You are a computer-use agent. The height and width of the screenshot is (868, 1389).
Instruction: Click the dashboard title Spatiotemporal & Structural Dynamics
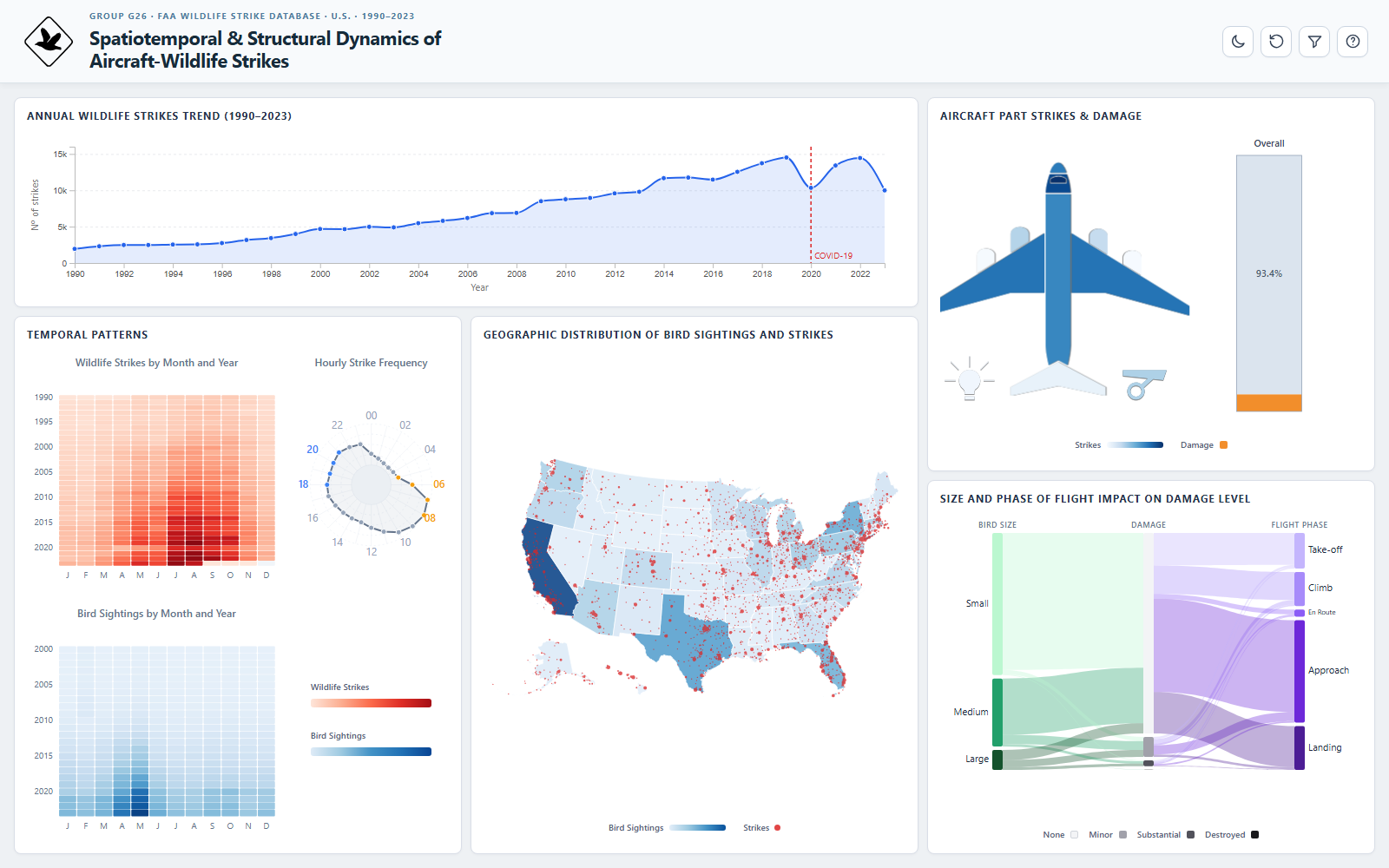[265, 49]
